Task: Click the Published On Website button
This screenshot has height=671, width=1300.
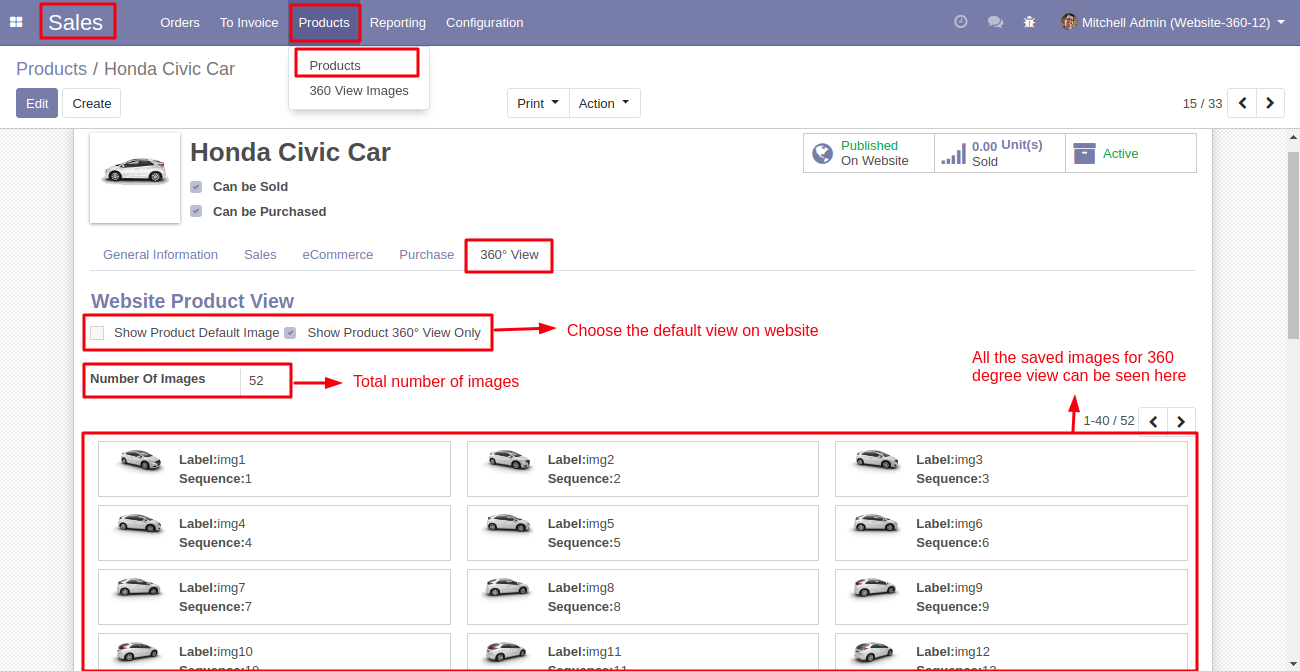Action: coord(869,153)
